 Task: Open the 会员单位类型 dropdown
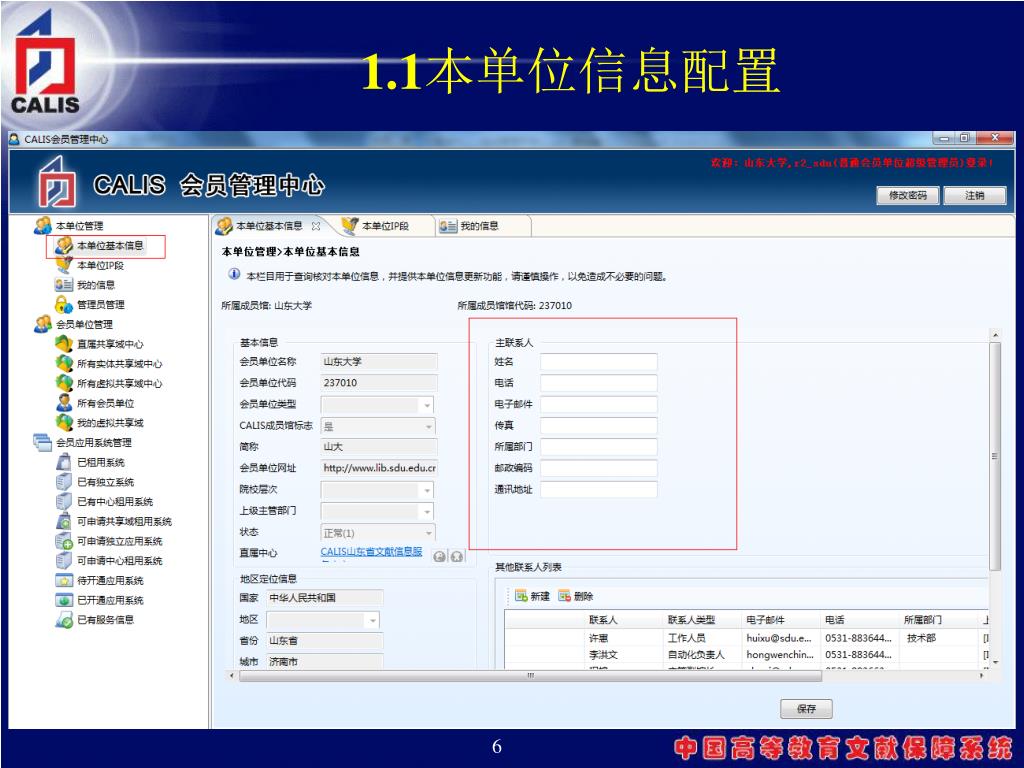(427, 406)
